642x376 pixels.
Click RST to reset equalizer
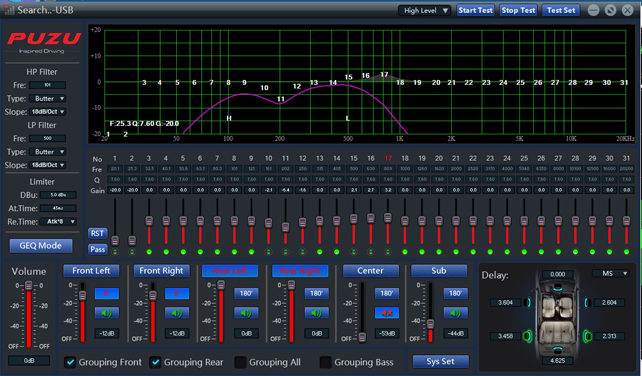point(97,233)
